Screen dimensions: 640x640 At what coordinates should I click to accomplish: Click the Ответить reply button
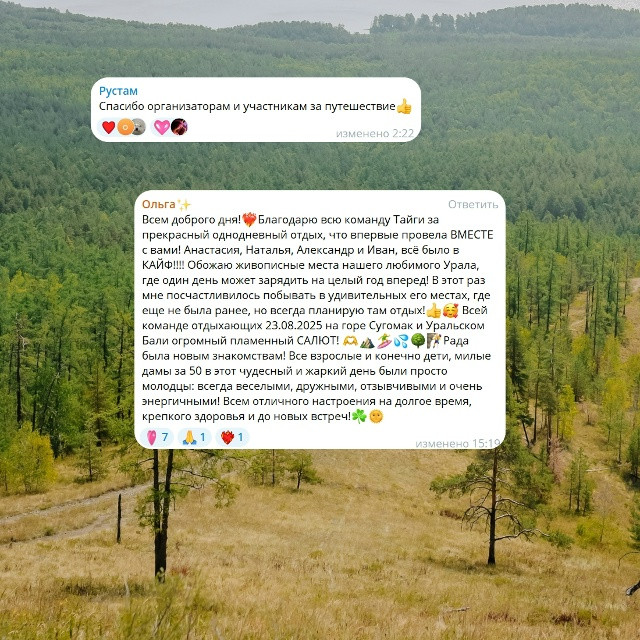(x=473, y=204)
